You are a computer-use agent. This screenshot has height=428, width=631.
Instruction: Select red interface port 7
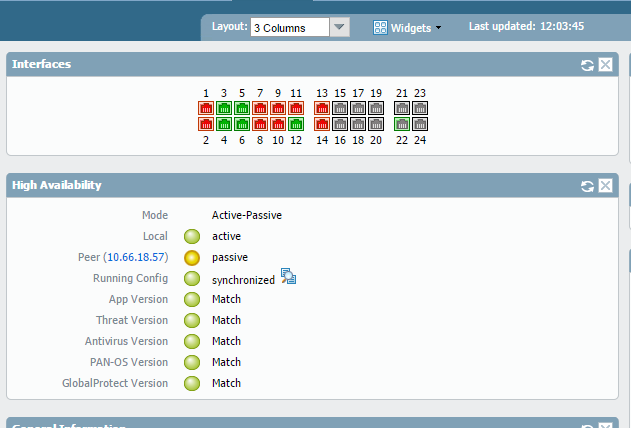(260, 108)
